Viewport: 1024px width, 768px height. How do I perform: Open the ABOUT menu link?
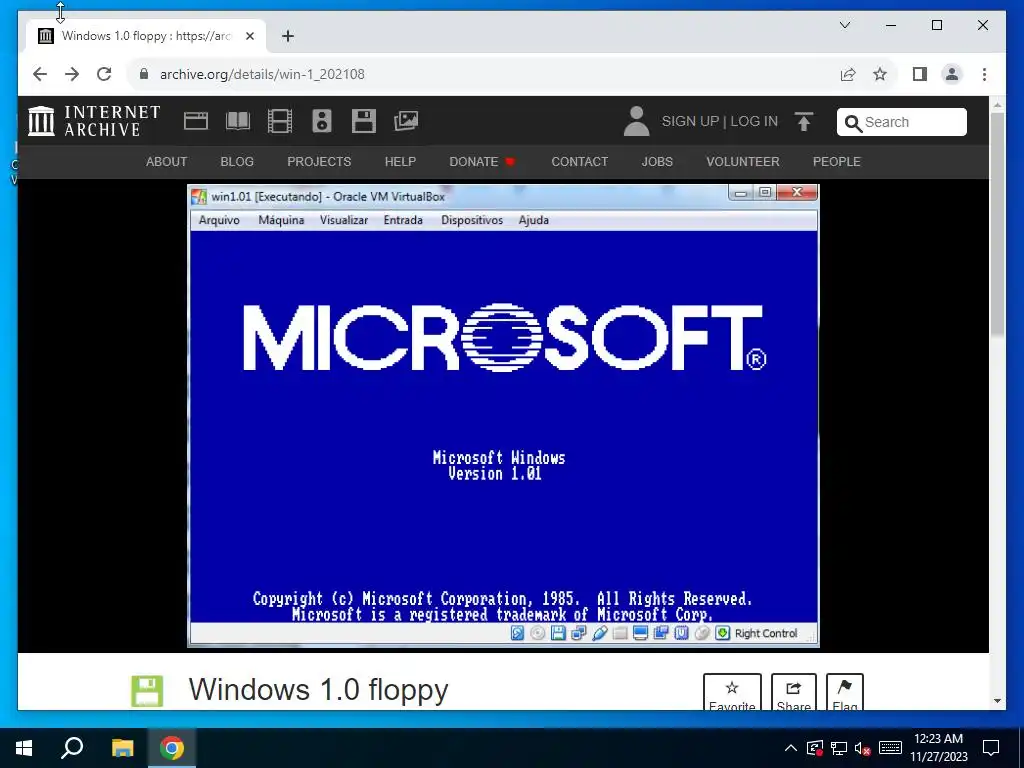pyautogui.click(x=167, y=162)
